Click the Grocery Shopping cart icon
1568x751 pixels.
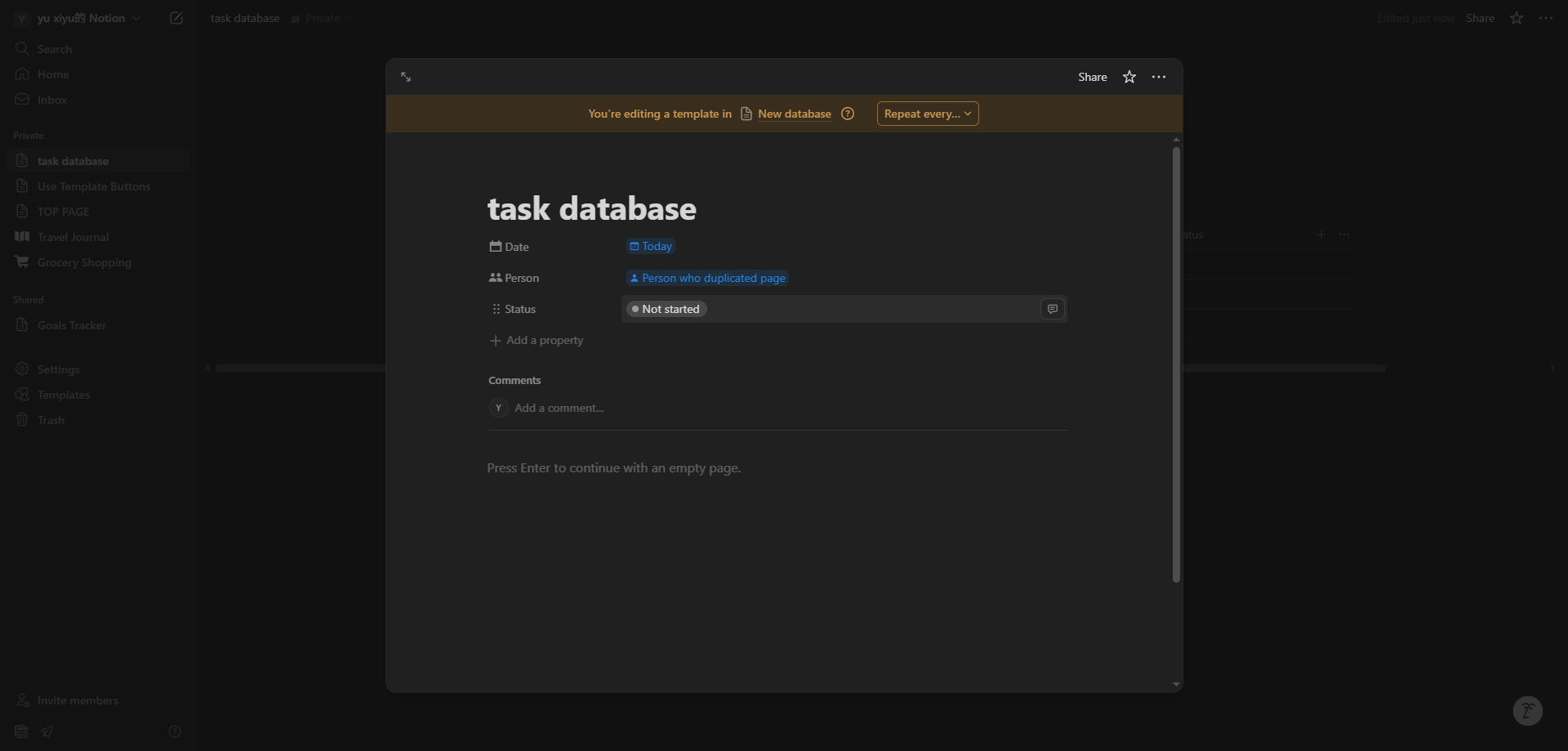(22, 262)
